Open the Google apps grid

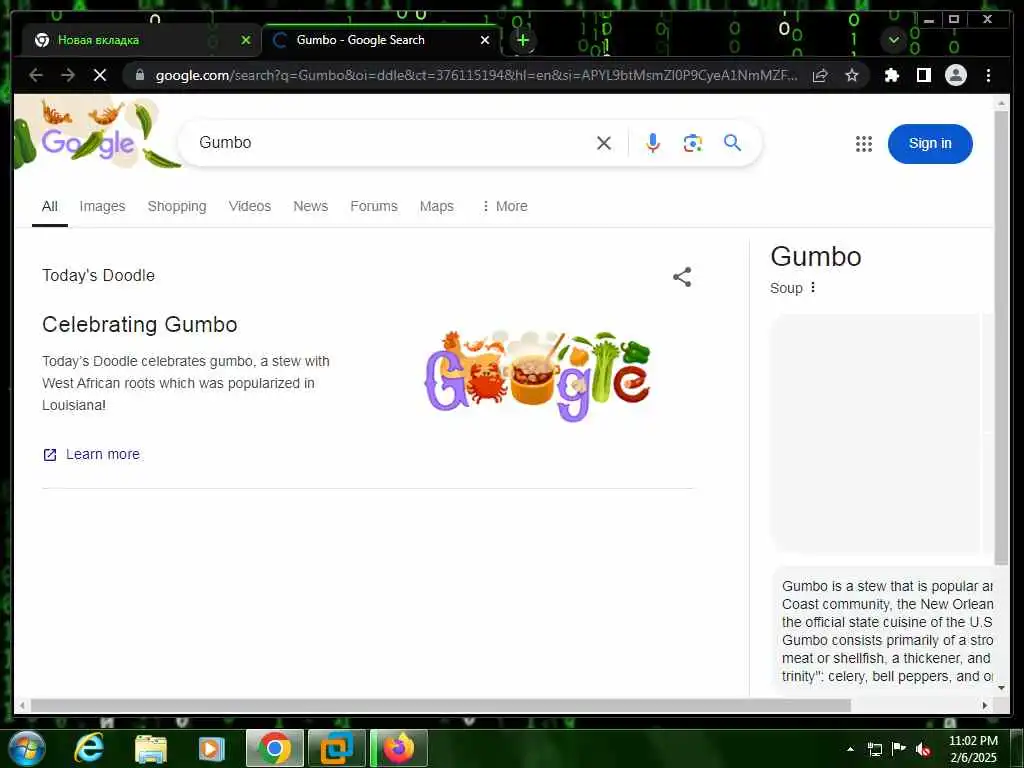(864, 144)
